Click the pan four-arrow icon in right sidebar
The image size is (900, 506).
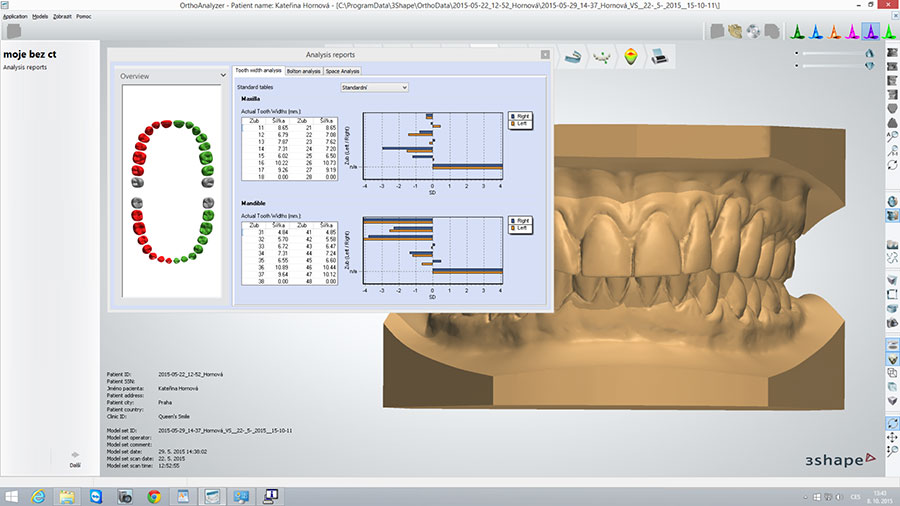[893, 438]
